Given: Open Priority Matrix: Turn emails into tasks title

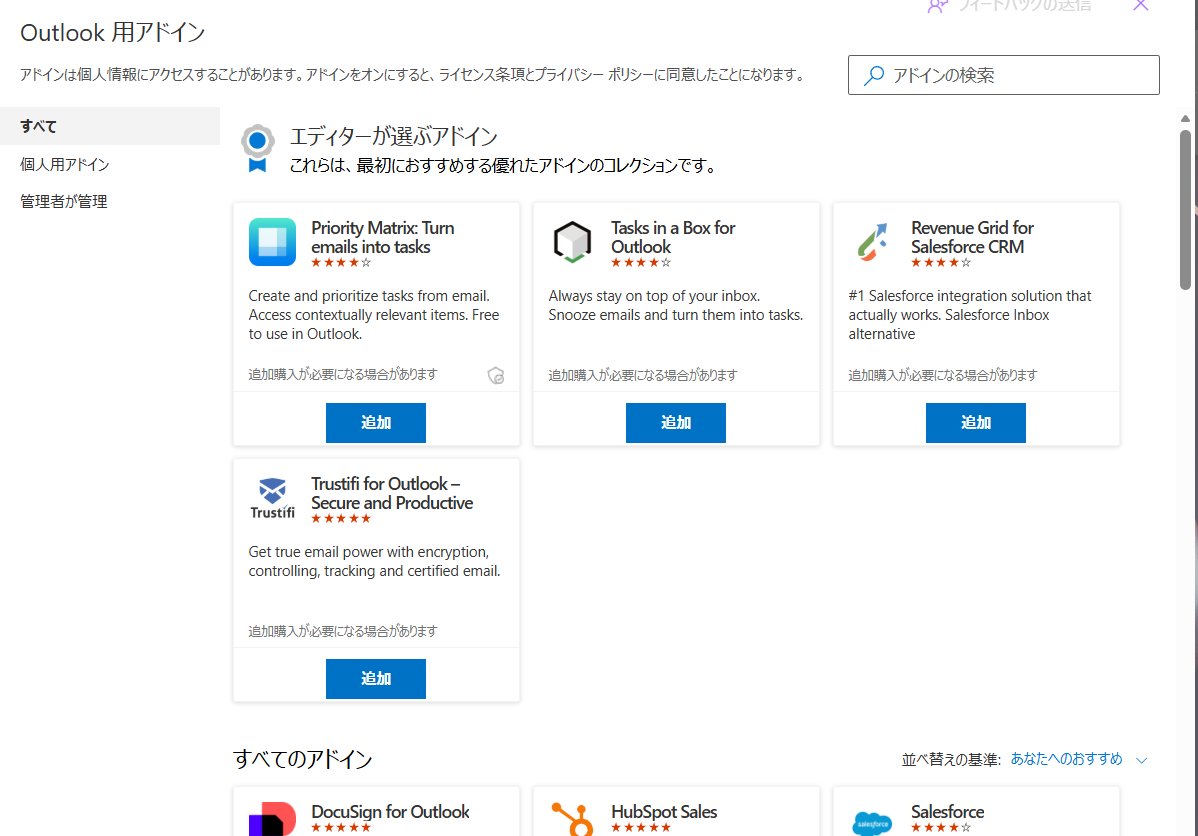Looking at the screenshot, I should click(383, 237).
